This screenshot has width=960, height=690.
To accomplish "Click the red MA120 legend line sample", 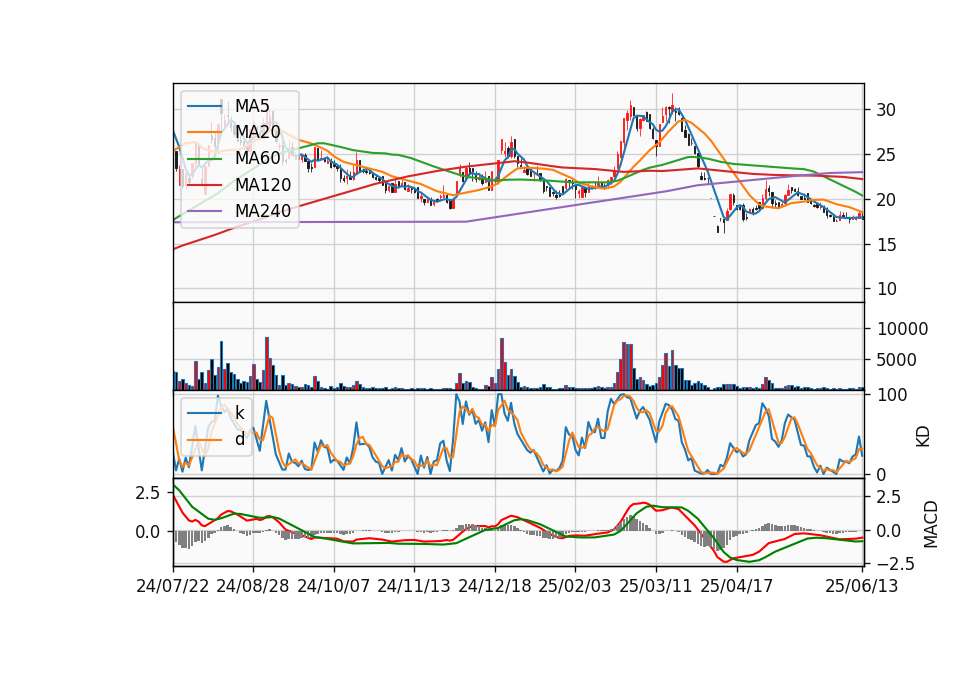I will click(204, 184).
